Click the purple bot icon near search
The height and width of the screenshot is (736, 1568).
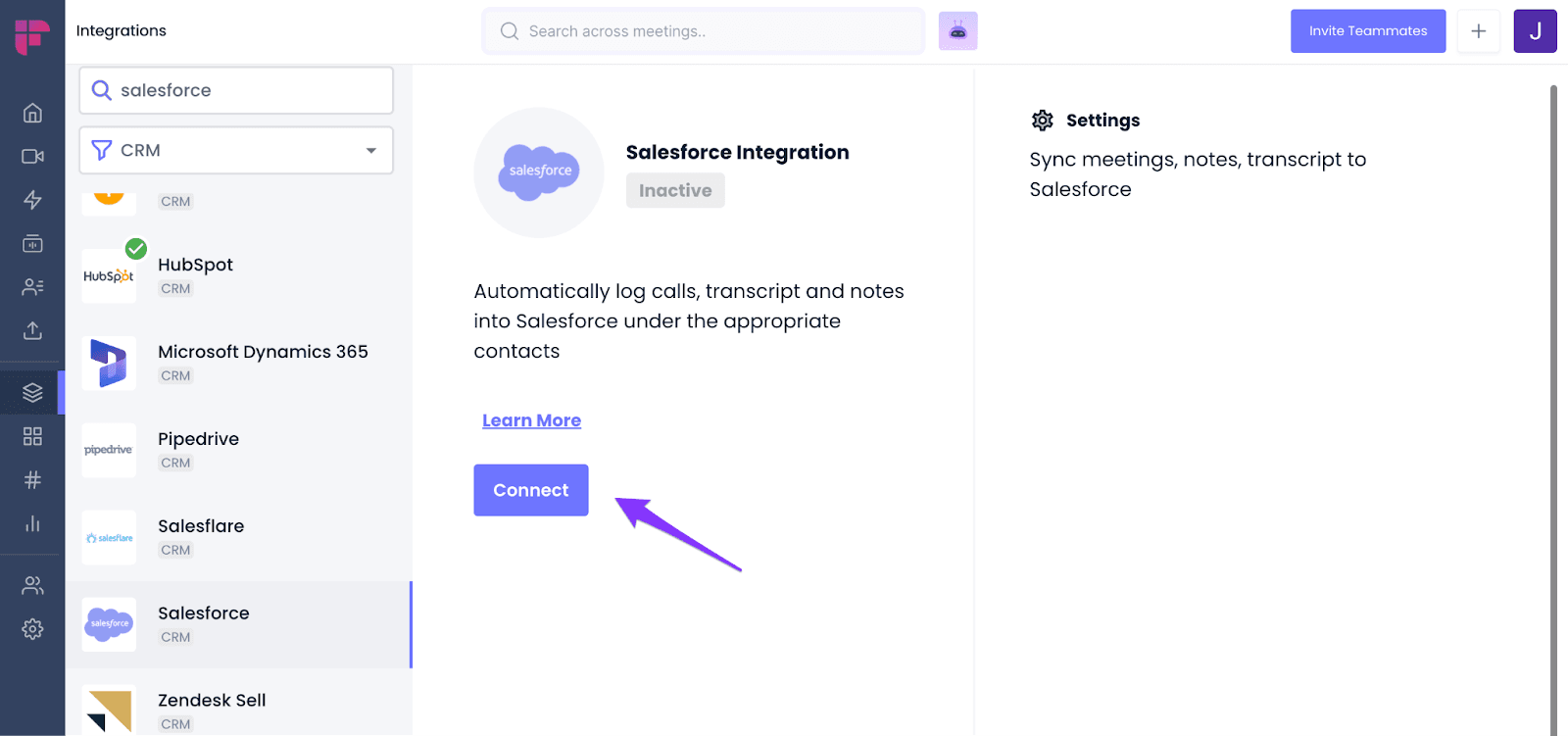(x=957, y=31)
